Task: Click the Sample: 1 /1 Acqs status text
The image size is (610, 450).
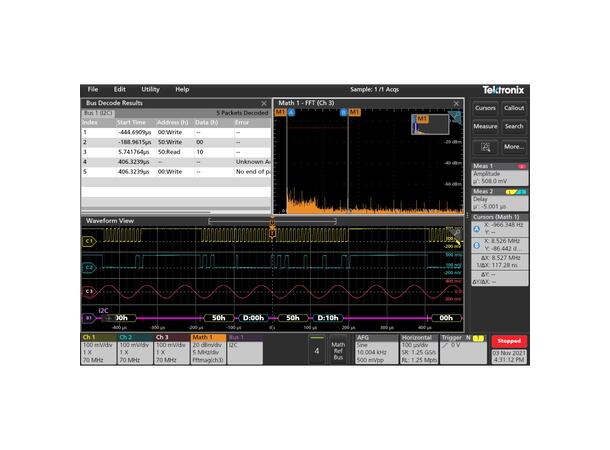Action: coord(374,89)
